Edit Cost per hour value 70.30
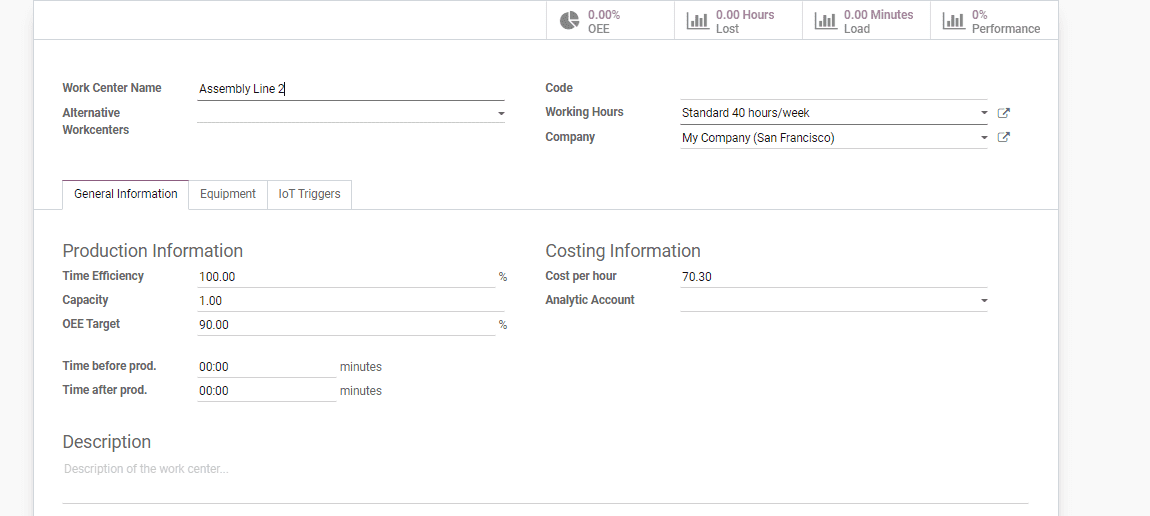 (833, 277)
